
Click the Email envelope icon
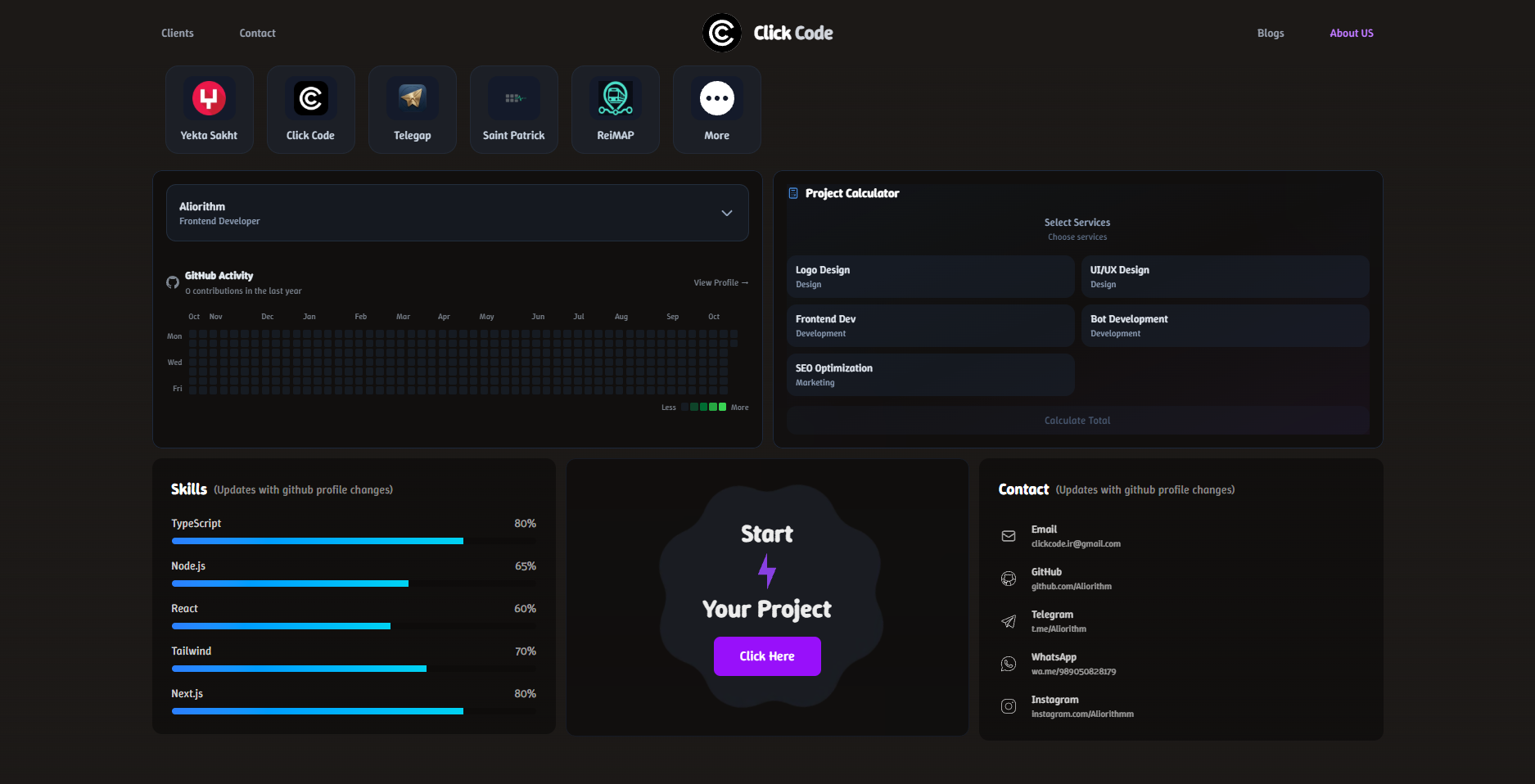(1009, 536)
